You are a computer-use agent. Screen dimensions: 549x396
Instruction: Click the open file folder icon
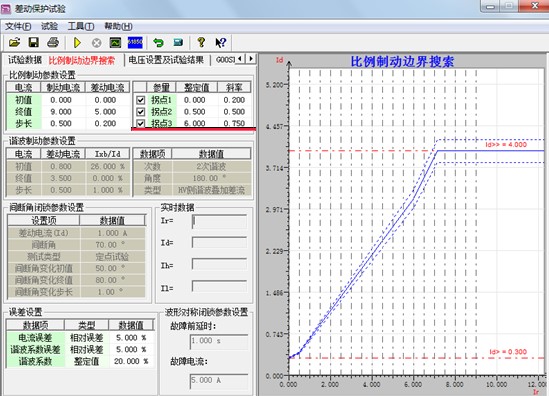[x=15, y=42]
